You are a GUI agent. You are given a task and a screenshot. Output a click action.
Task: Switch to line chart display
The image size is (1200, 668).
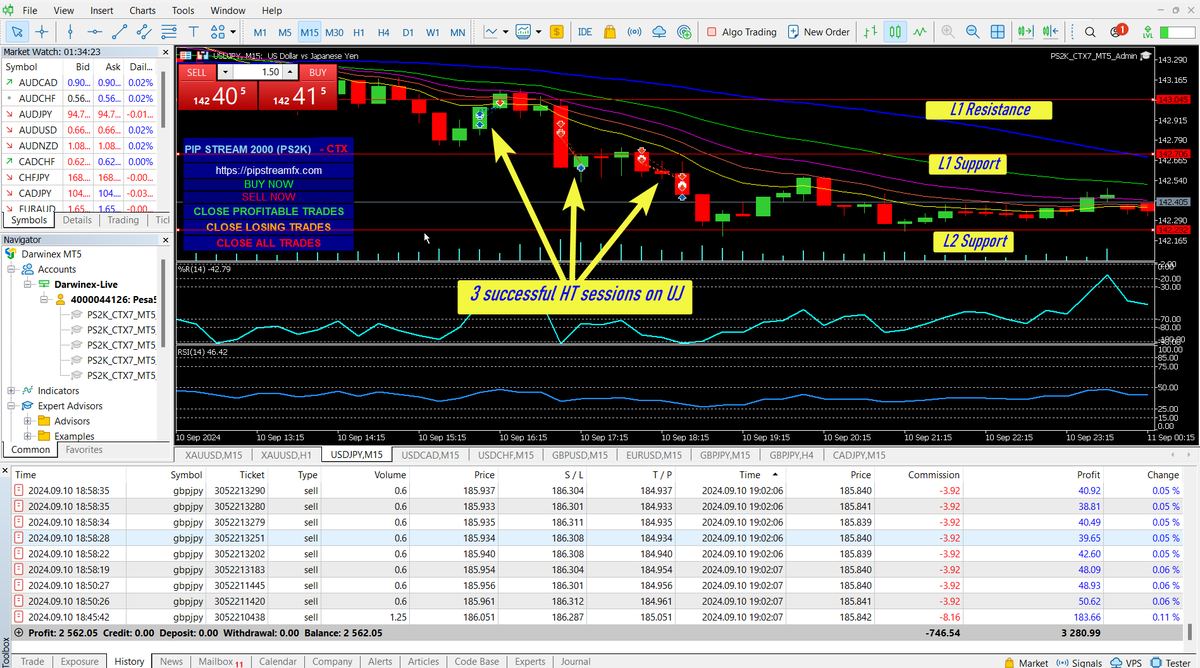tap(921, 32)
